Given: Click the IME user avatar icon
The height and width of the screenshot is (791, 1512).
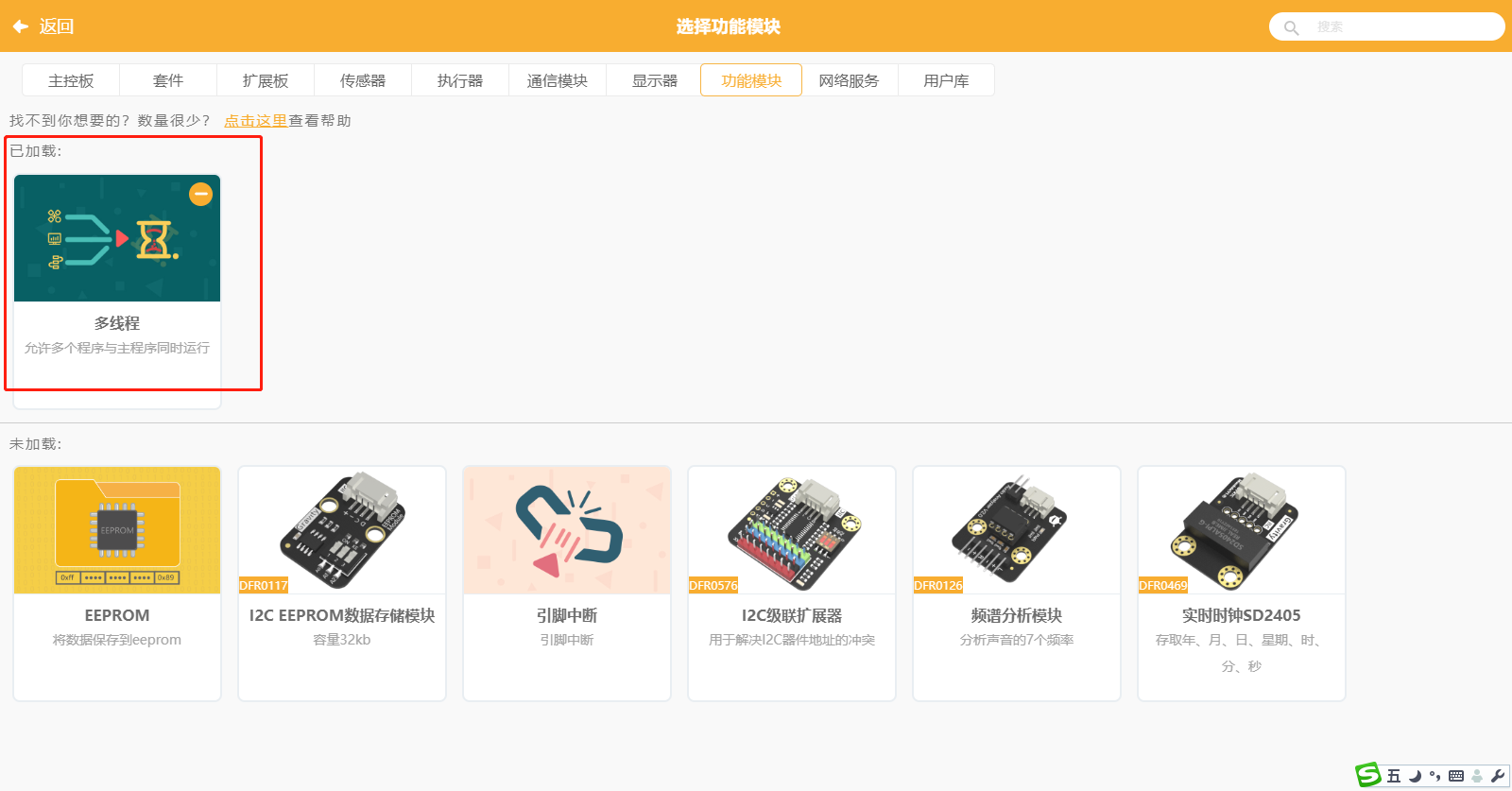Looking at the screenshot, I should pyautogui.click(x=1477, y=776).
